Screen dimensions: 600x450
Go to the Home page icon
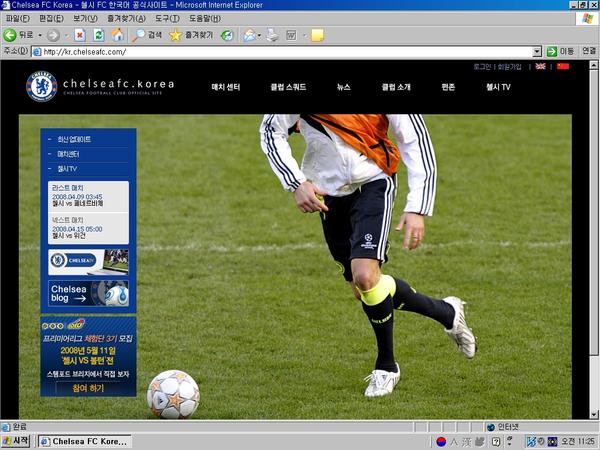click(x=117, y=35)
